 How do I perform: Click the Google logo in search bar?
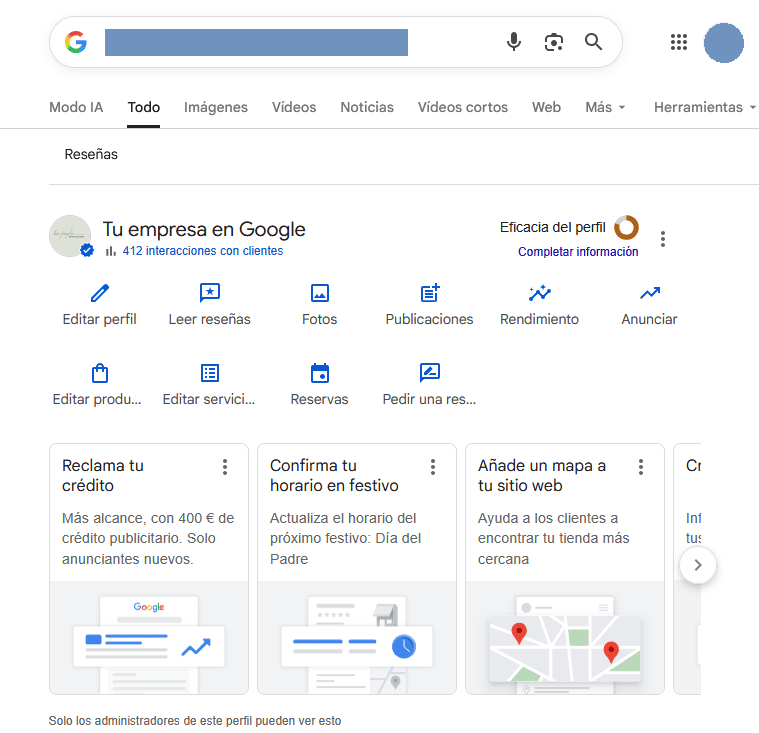[76, 42]
